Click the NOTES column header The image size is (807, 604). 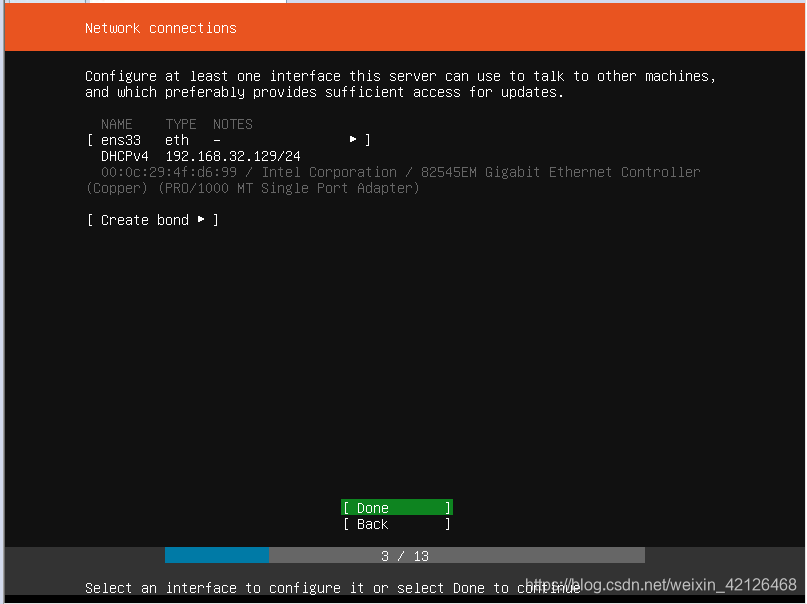(233, 125)
